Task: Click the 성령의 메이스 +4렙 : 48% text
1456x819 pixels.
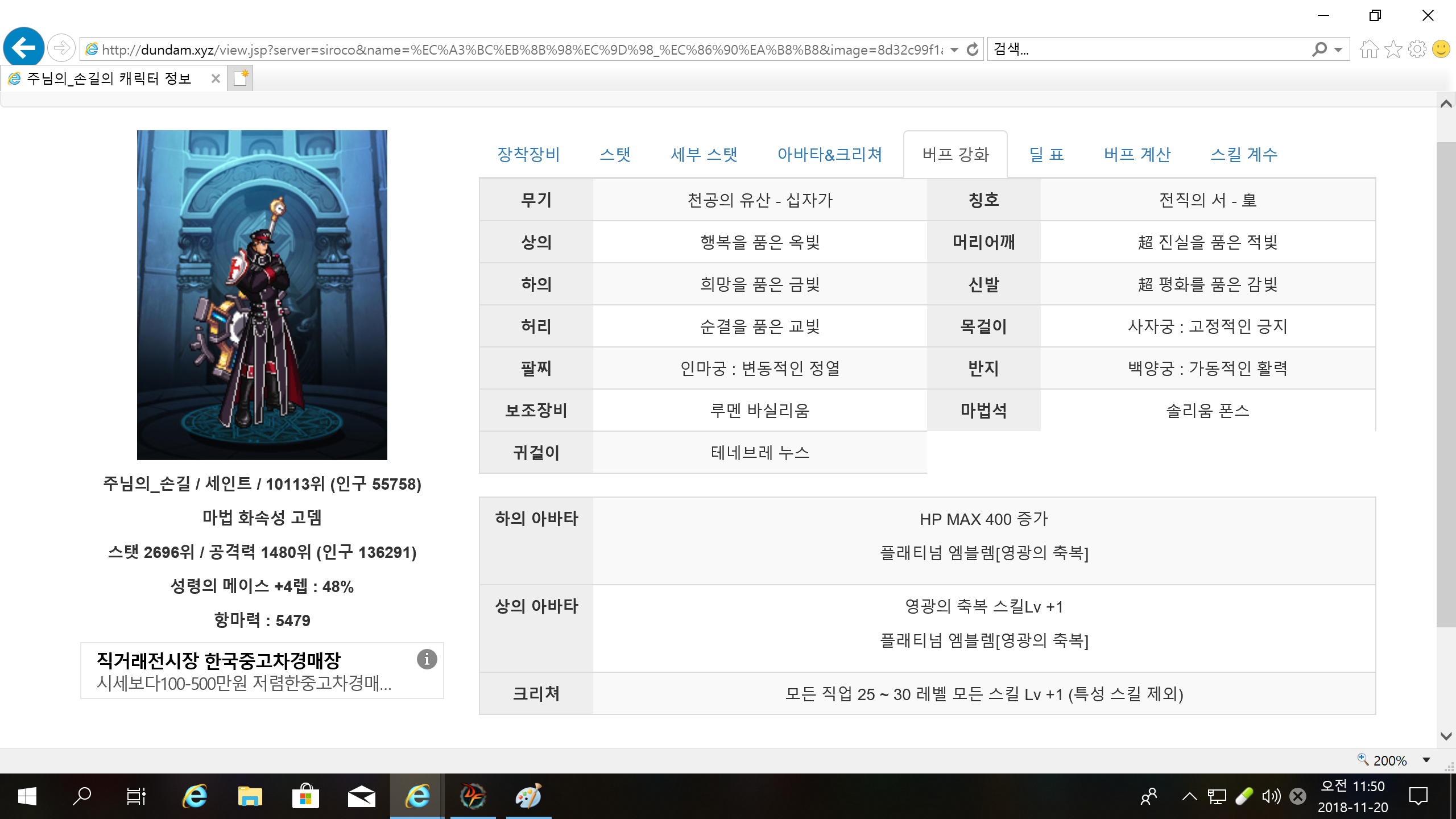Action: pos(262,586)
